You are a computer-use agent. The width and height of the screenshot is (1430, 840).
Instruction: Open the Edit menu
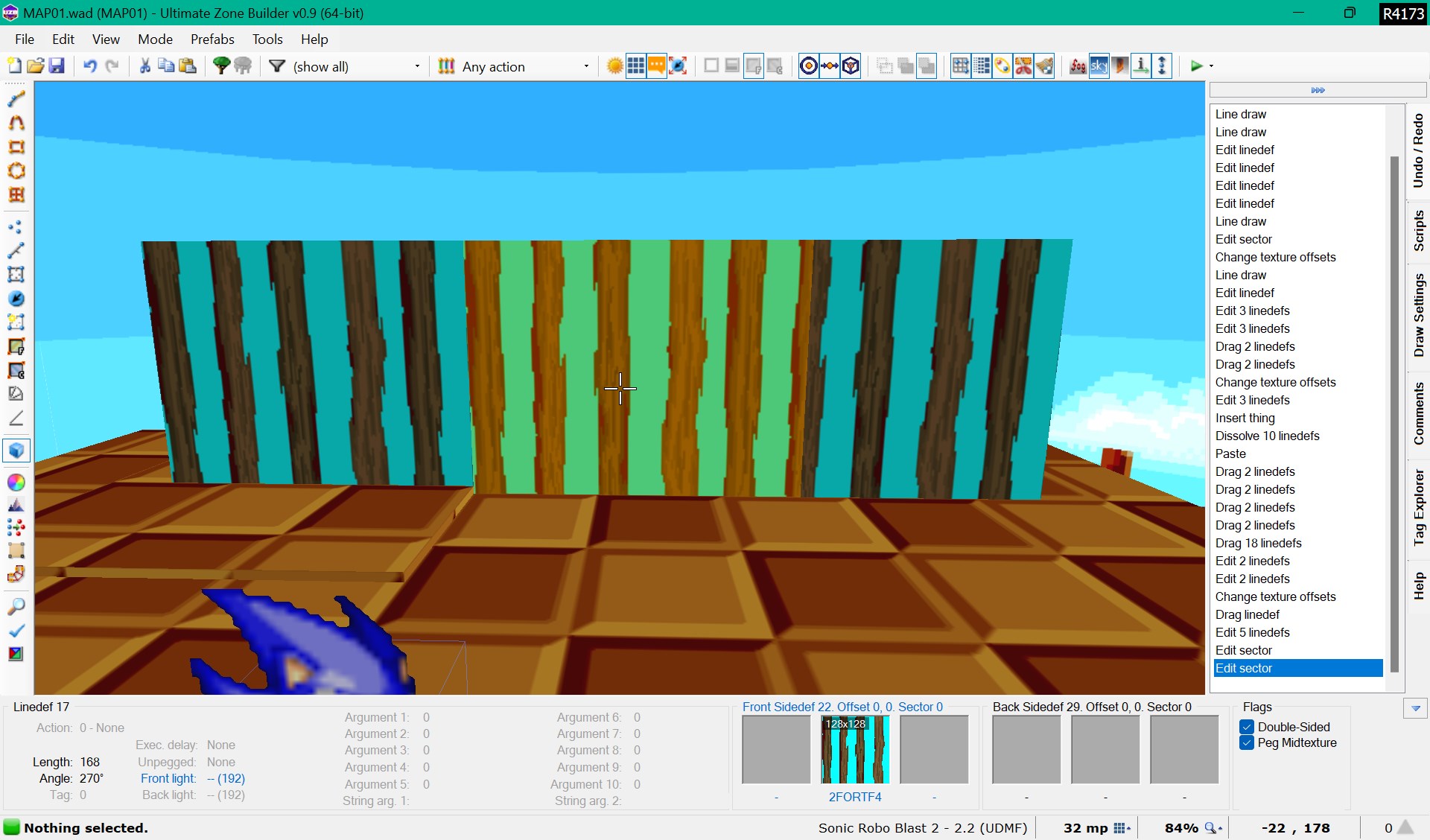pos(63,39)
